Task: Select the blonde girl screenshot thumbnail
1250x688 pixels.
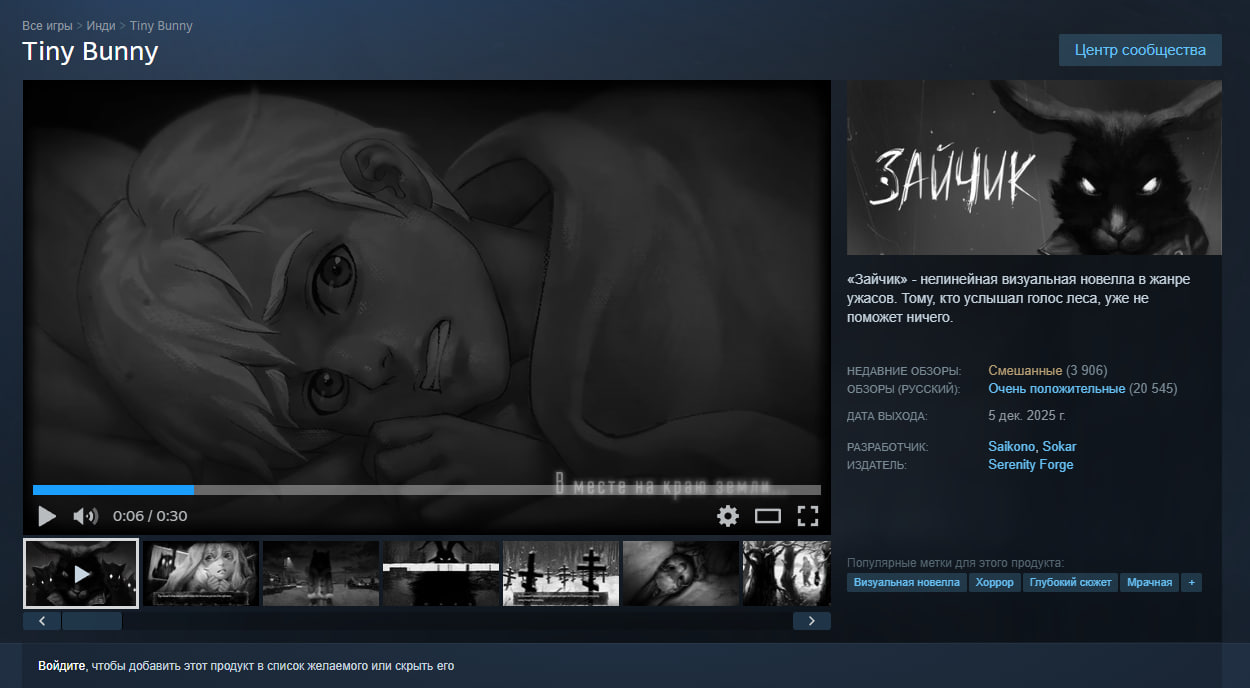Action: [x=200, y=573]
